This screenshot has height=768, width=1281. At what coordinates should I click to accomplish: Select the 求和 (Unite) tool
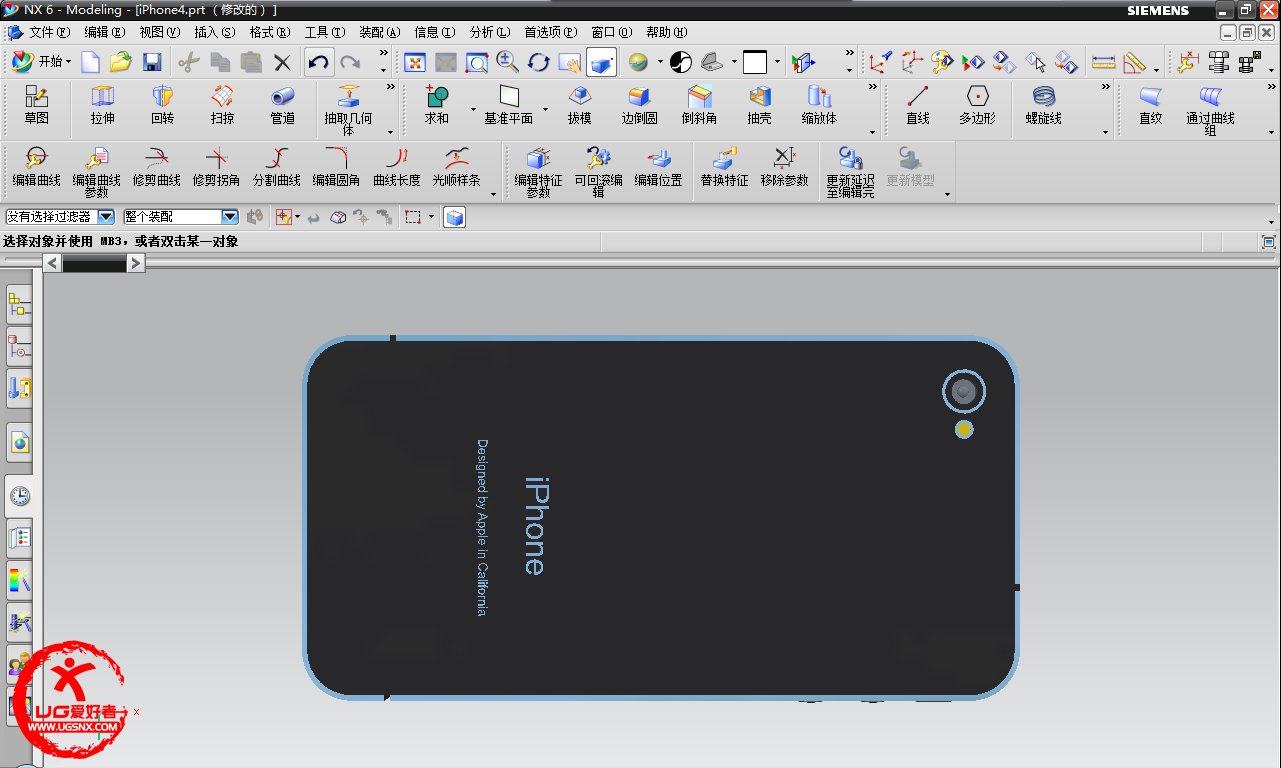437,105
